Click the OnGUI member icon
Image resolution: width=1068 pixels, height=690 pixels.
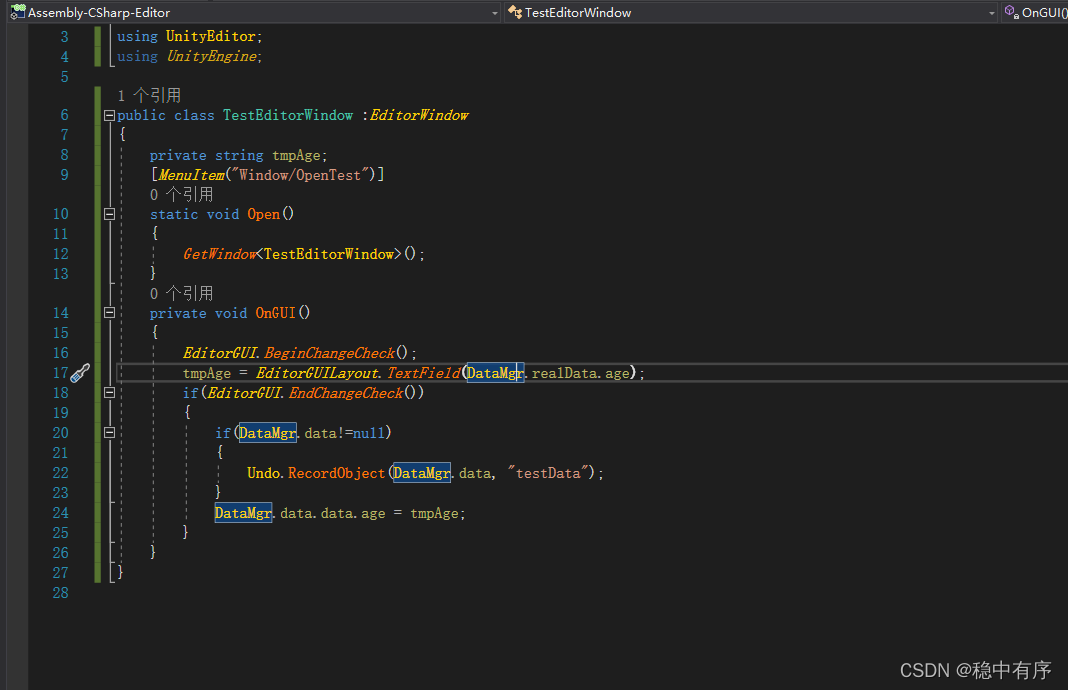point(1012,12)
